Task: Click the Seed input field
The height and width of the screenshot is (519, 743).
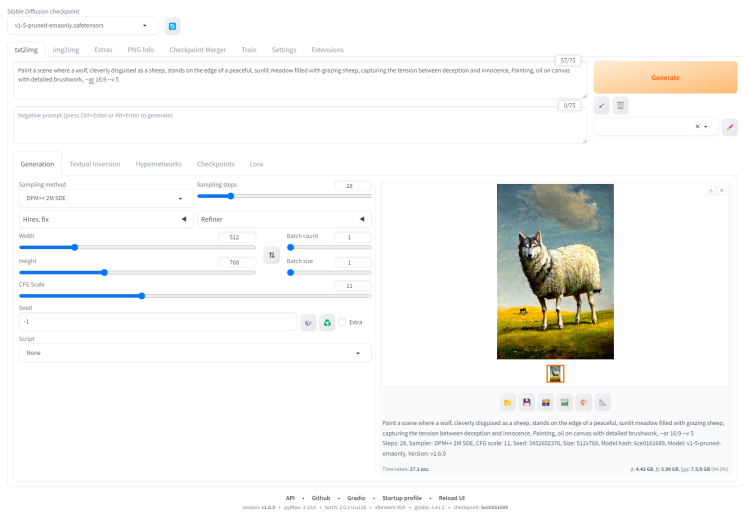Action: [x=158, y=322]
